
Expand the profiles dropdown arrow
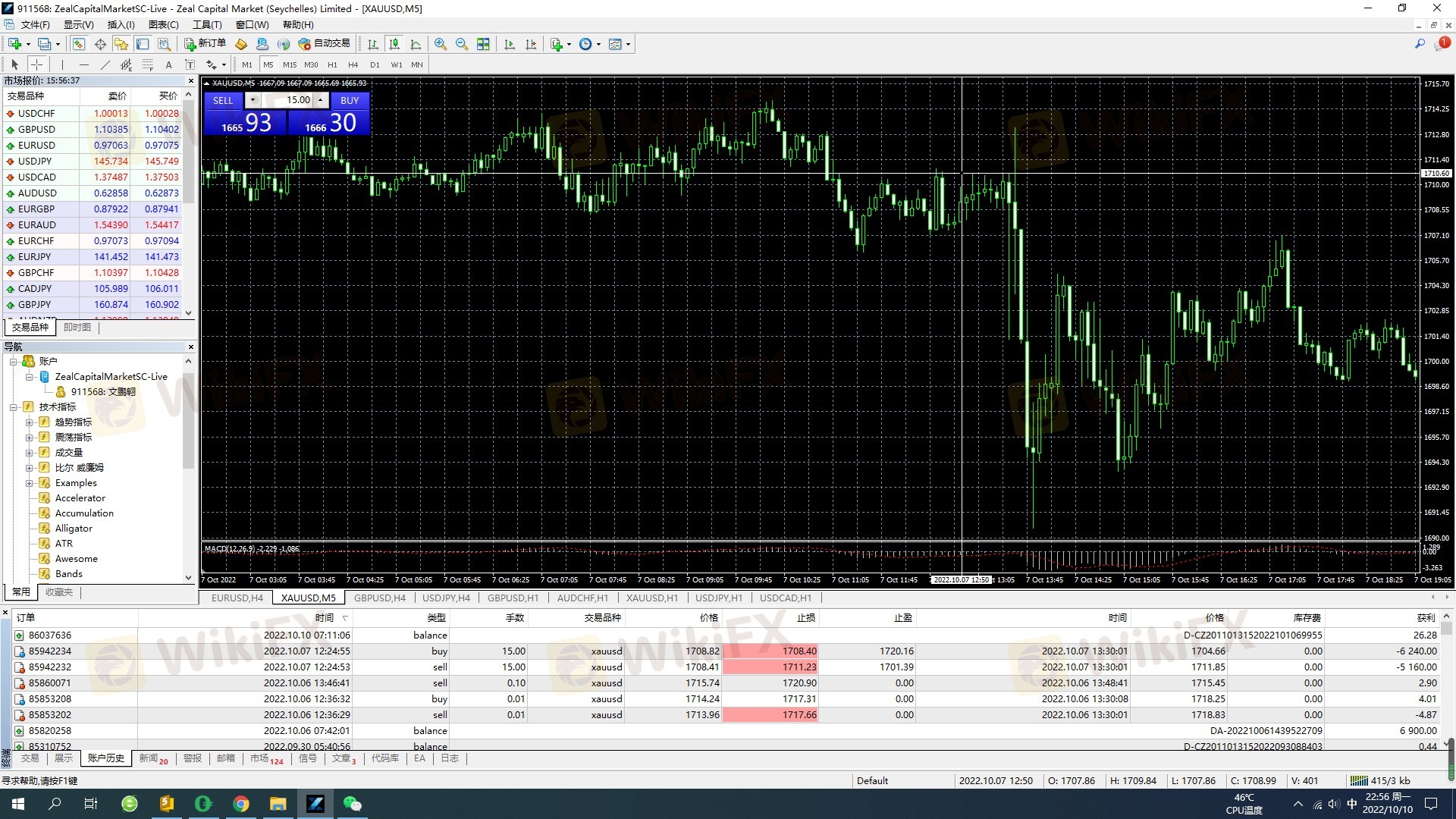pyautogui.click(x=58, y=44)
